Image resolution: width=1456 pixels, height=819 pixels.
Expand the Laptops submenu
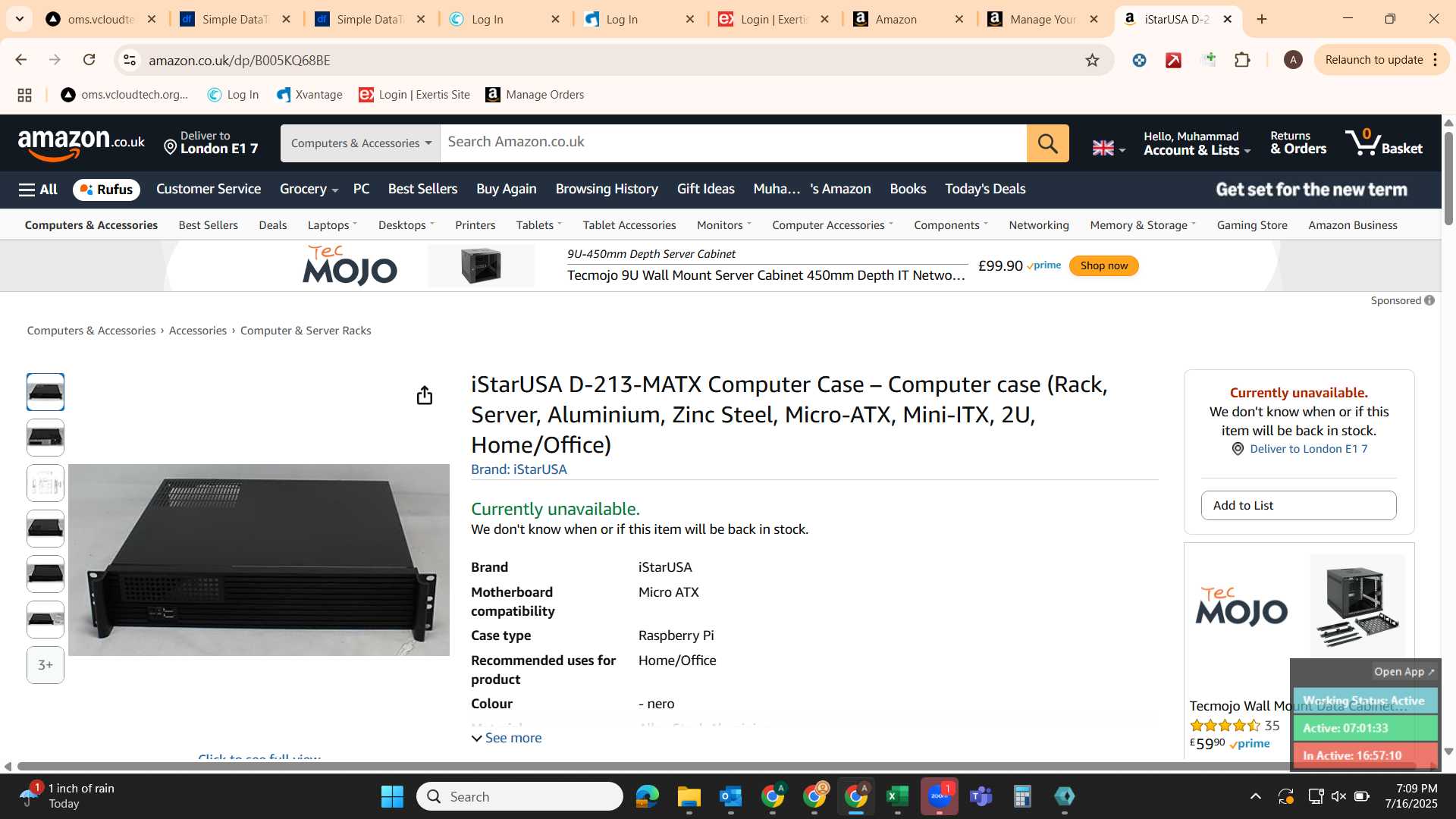click(332, 225)
